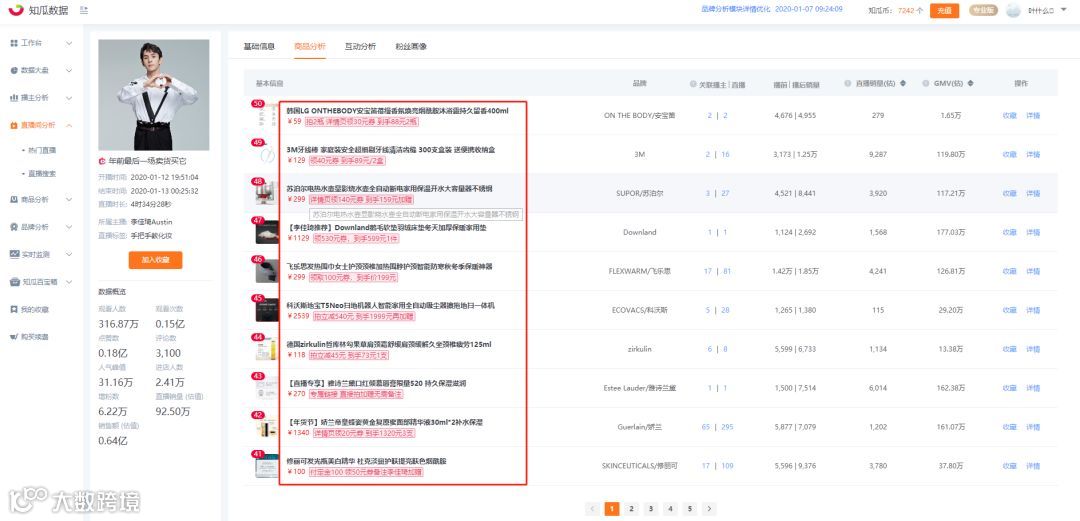Click the orange 加入收藏 button

pos(155,260)
